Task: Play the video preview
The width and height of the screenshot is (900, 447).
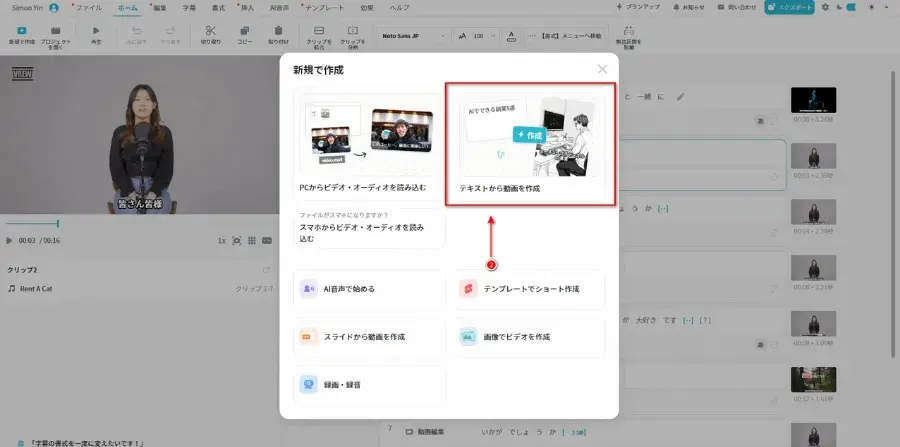Action: coord(9,241)
